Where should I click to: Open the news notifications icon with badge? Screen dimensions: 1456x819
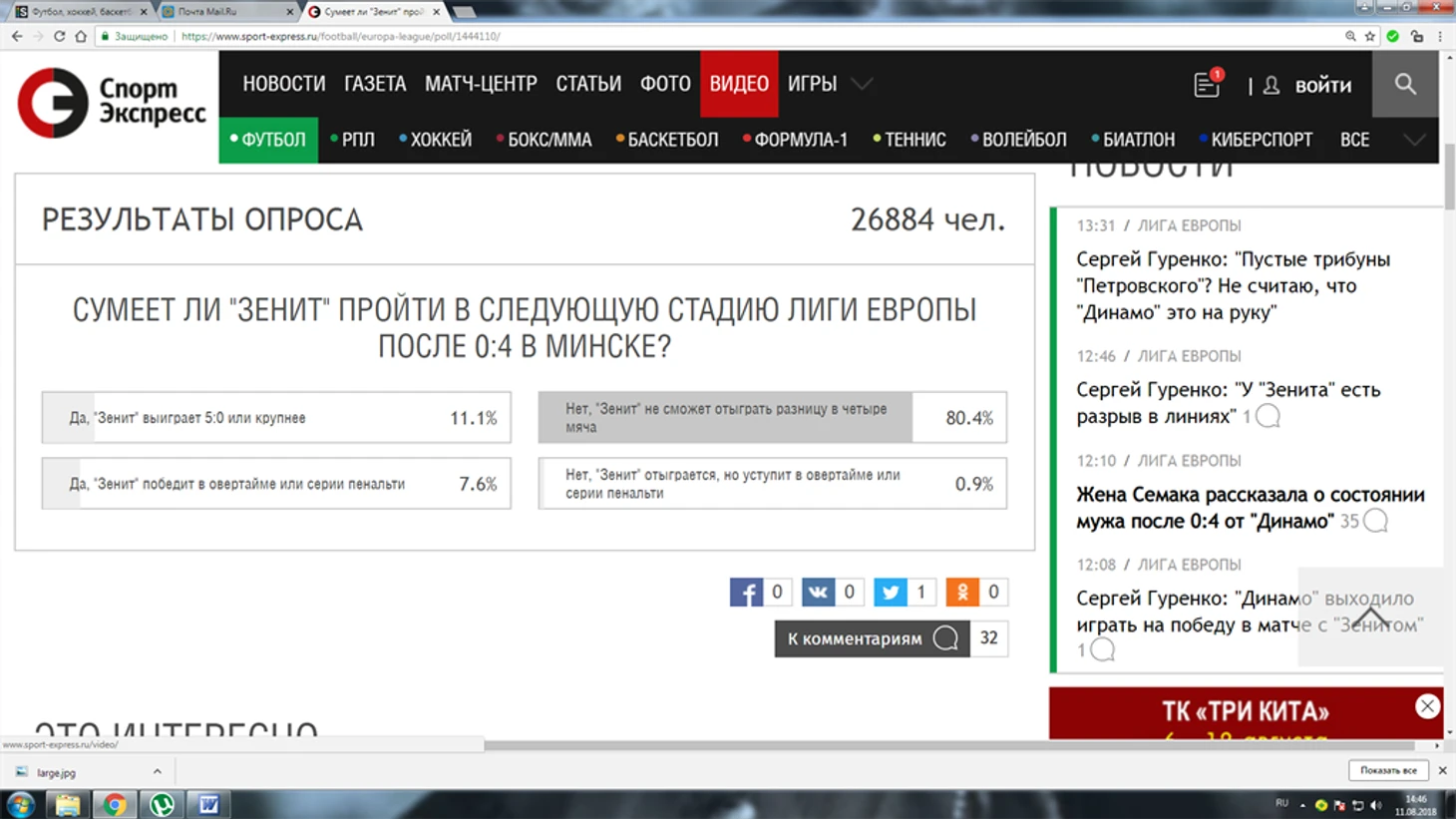[x=1208, y=84]
